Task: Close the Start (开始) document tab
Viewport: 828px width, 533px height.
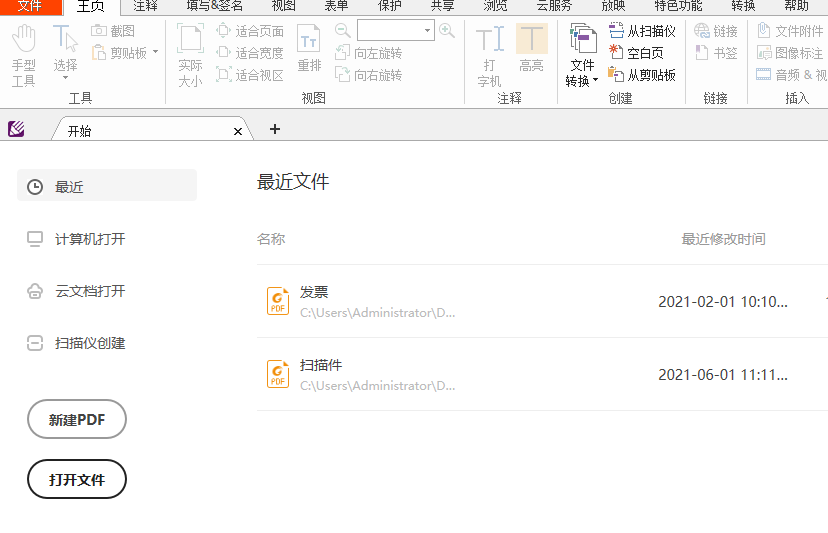Action: coord(238,132)
